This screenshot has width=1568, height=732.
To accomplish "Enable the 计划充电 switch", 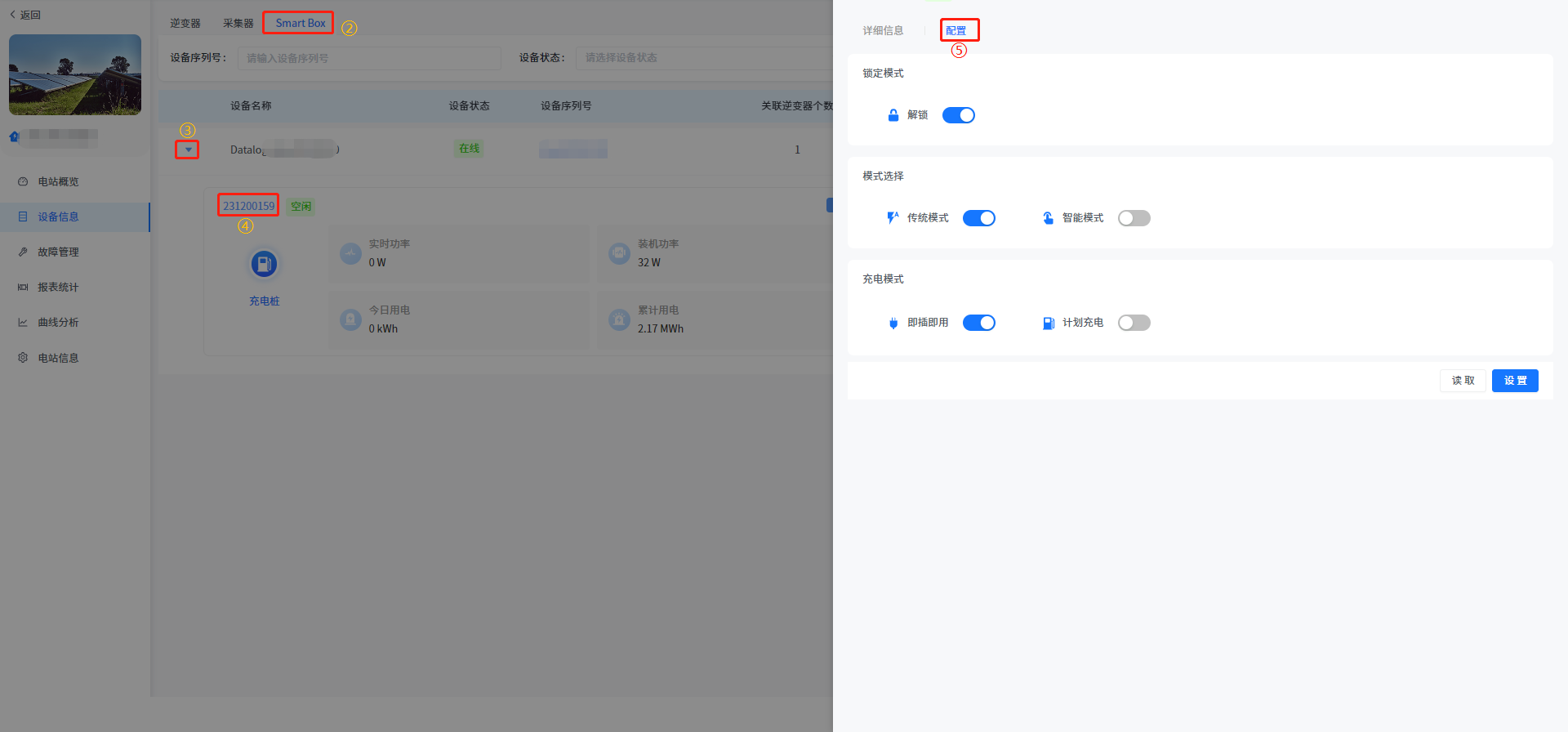I will [1134, 323].
